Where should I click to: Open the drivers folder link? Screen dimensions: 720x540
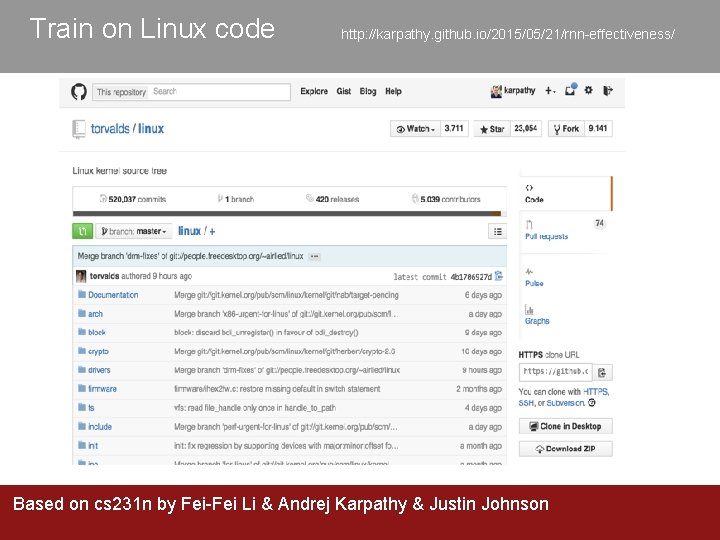click(99, 370)
